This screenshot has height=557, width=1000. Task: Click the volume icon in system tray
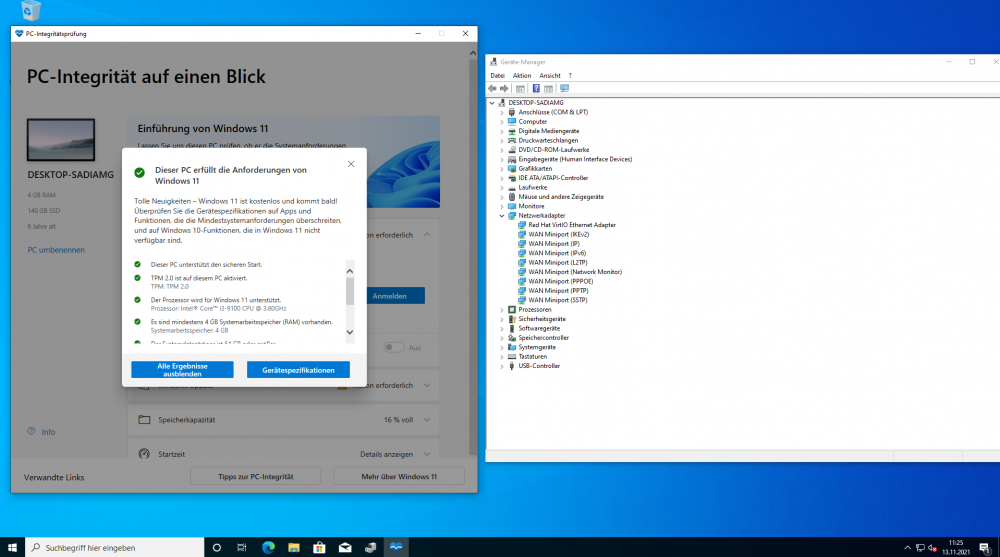932,547
